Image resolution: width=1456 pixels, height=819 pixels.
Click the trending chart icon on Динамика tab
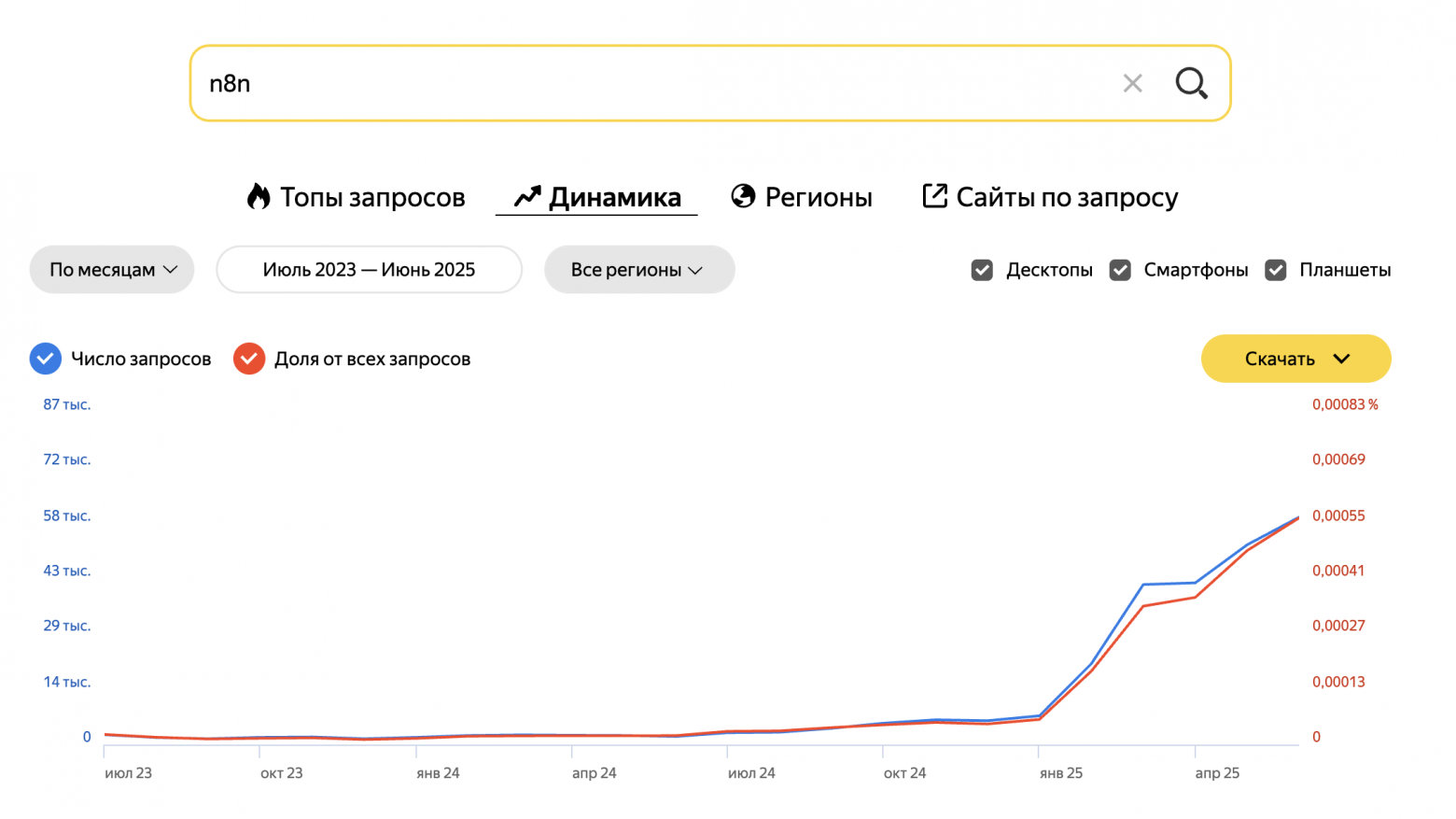click(x=526, y=197)
